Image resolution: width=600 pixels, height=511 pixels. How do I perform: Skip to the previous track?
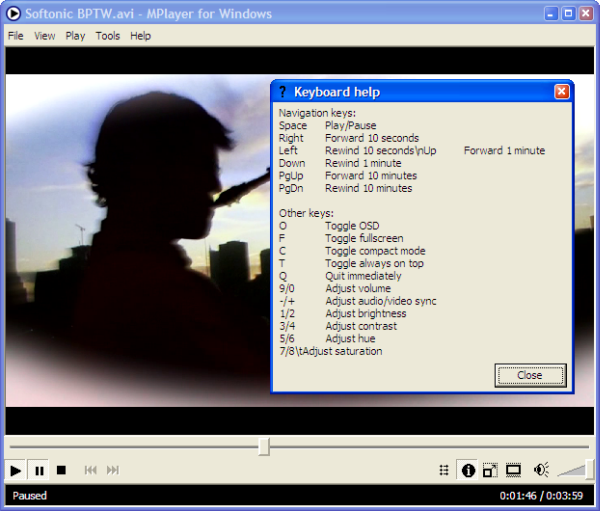(91, 470)
